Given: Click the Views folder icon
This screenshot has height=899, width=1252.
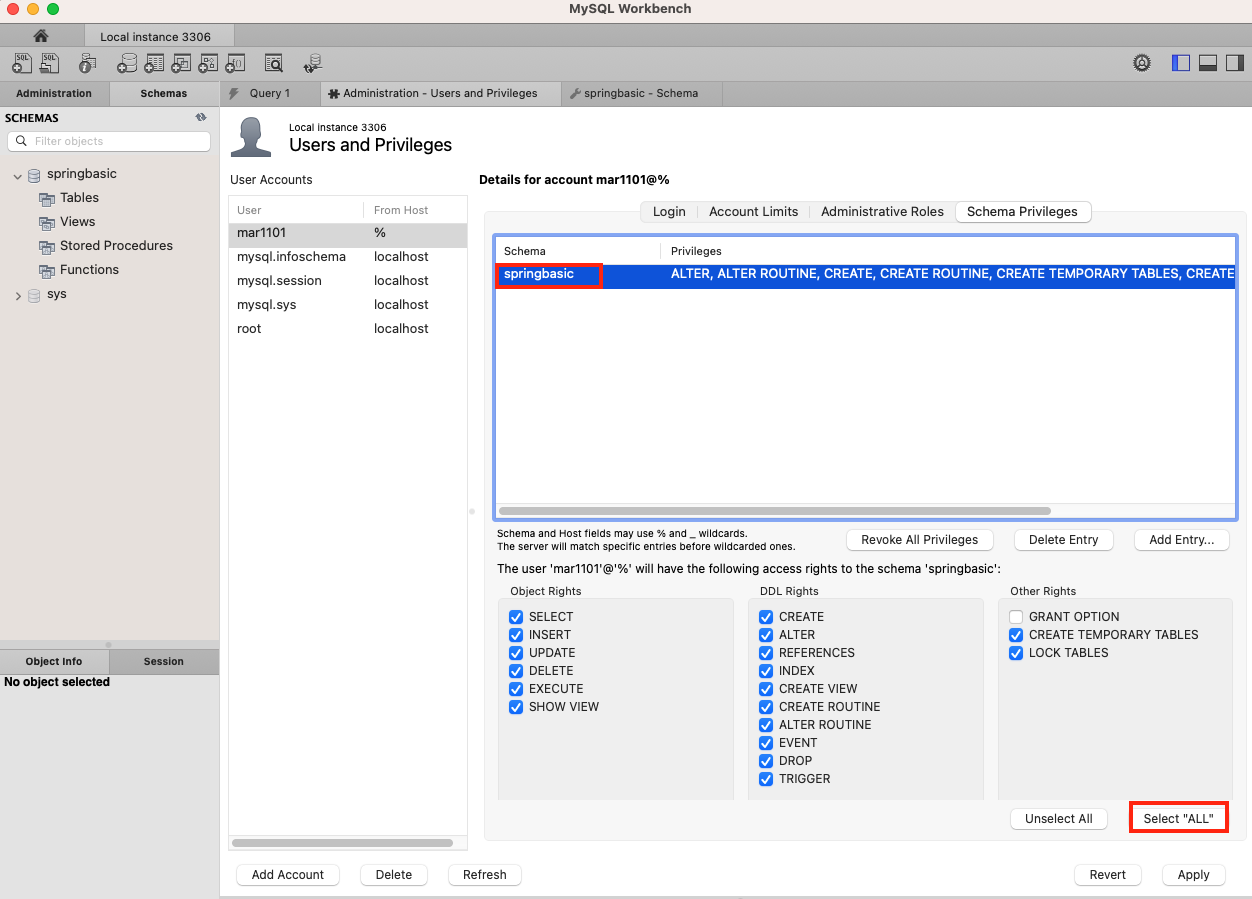Looking at the screenshot, I should point(47,223).
